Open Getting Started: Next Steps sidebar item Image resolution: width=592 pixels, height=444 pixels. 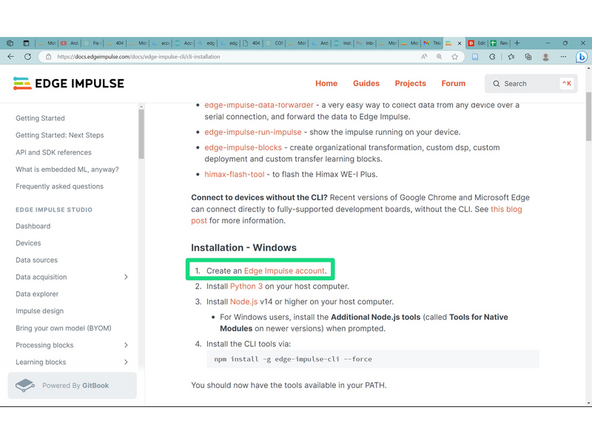(60, 135)
